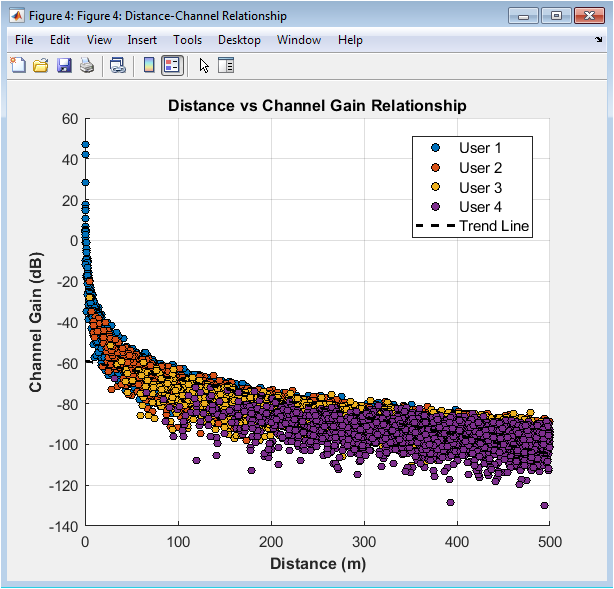Save the figure with the floppy disk icon
614x589 pixels.
64,66
